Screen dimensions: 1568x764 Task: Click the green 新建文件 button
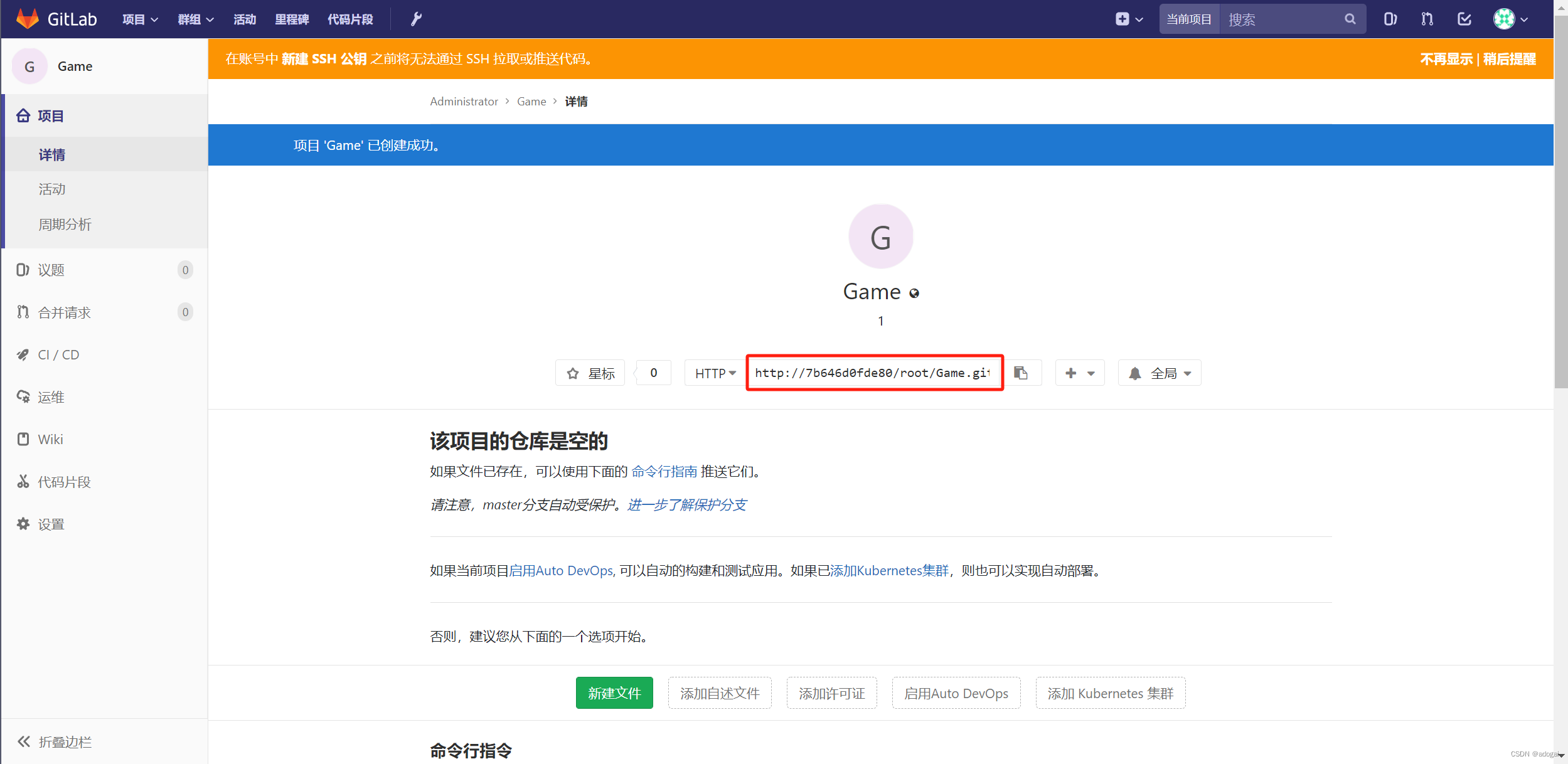pos(614,693)
